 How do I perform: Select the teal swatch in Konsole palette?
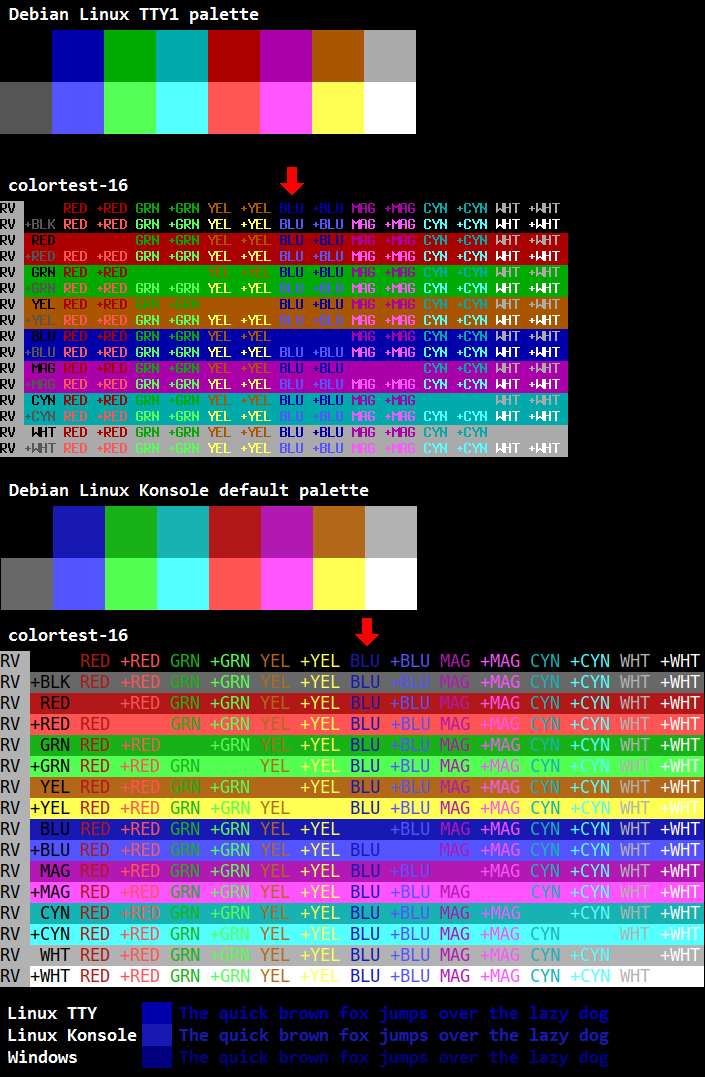pyautogui.click(x=183, y=532)
